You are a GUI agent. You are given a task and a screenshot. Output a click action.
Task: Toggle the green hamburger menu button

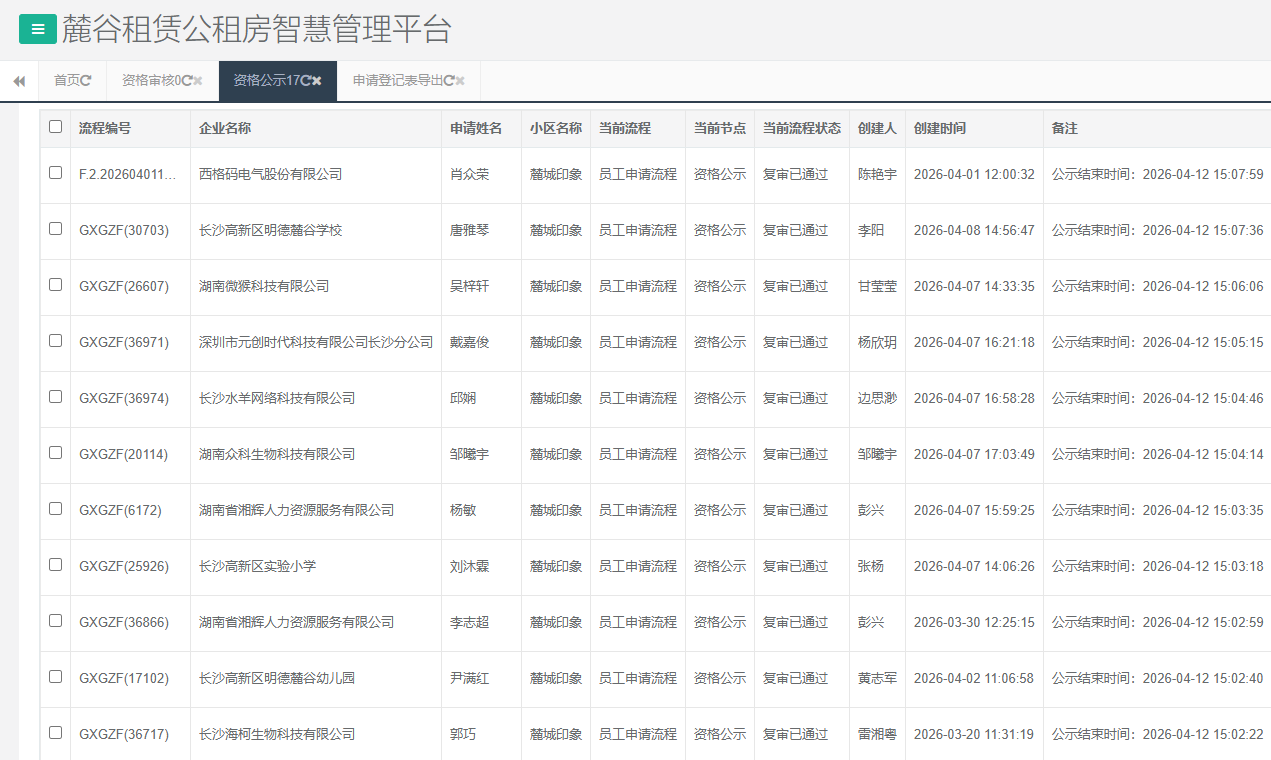coord(38,30)
